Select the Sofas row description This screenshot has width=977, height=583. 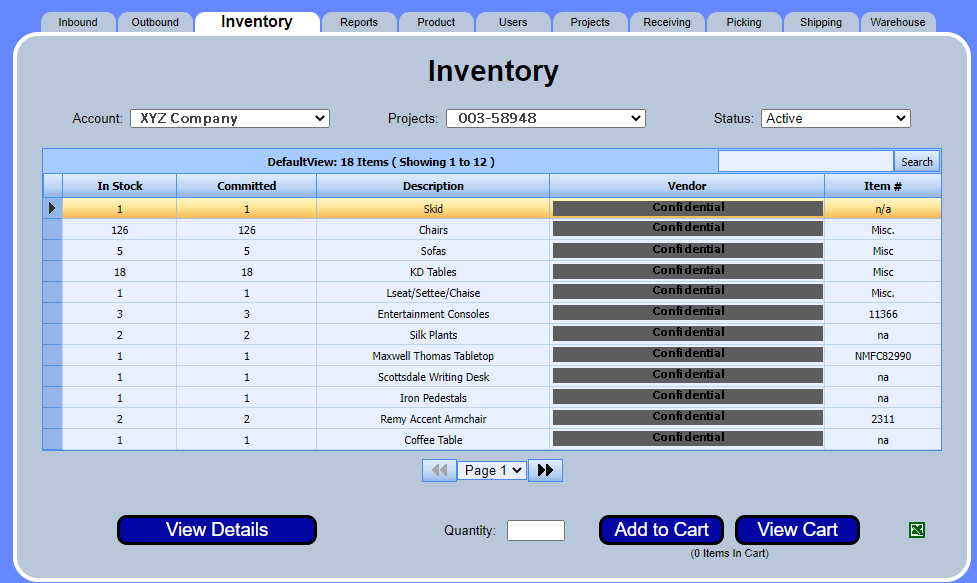tap(433, 251)
